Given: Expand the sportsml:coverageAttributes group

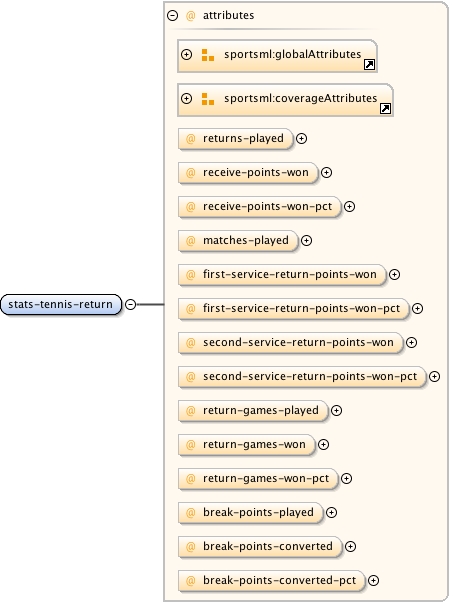Looking at the screenshot, I should [186, 98].
